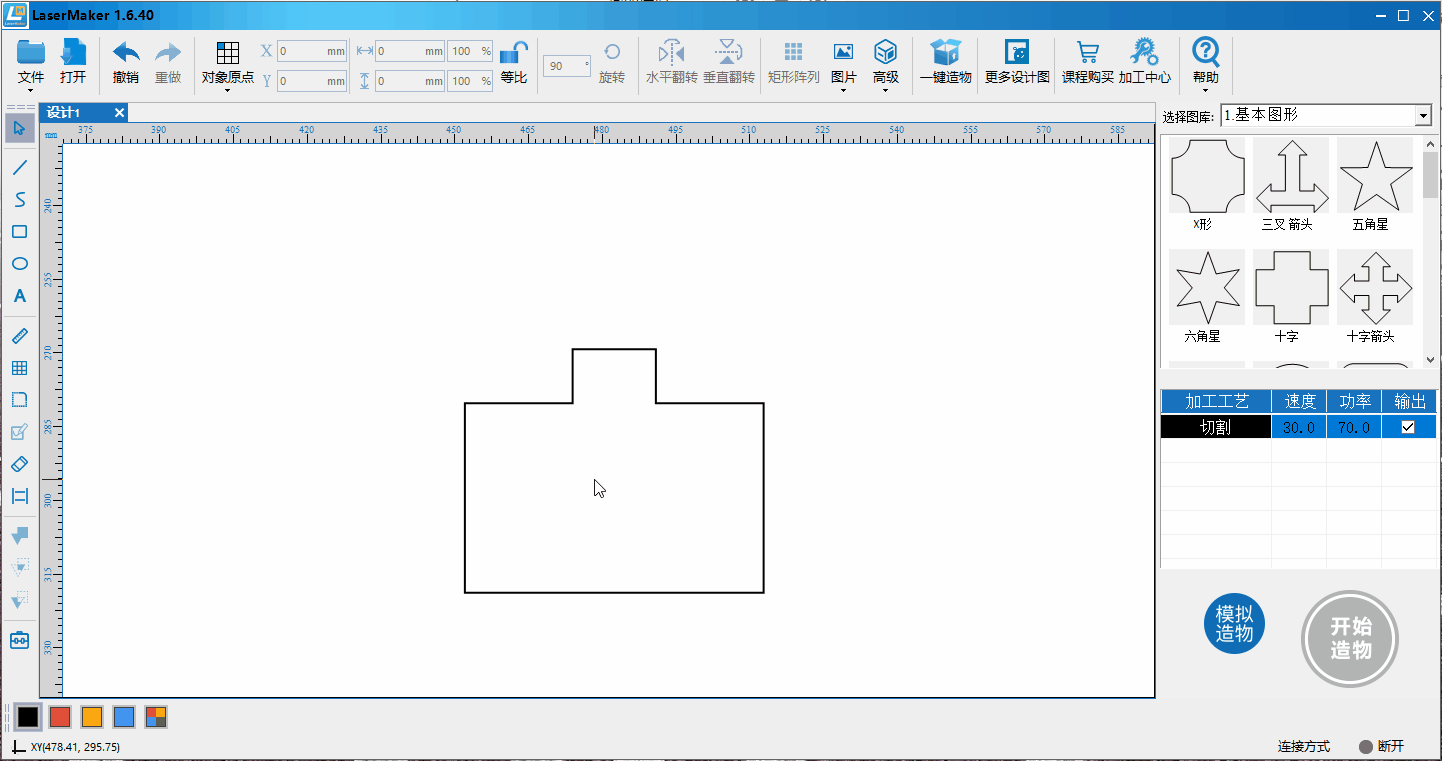This screenshot has height=761, width=1442.
Task: Click the solid blue arrow shape tool
Action: tap(20, 536)
